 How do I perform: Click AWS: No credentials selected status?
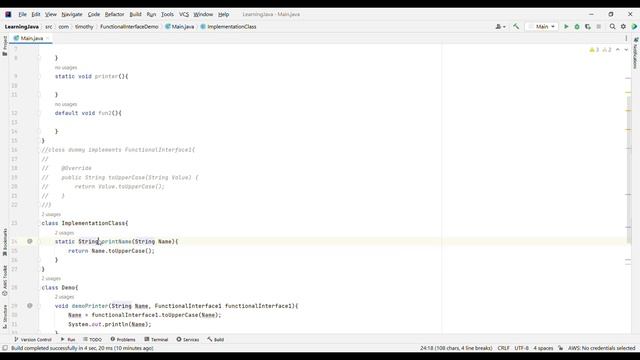(x=602, y=348)
